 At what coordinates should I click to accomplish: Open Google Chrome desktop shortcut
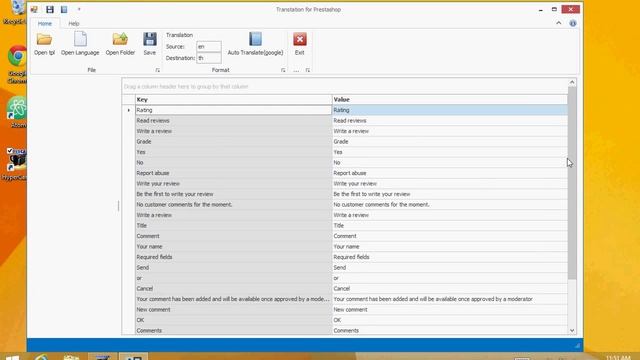point(17,64)
